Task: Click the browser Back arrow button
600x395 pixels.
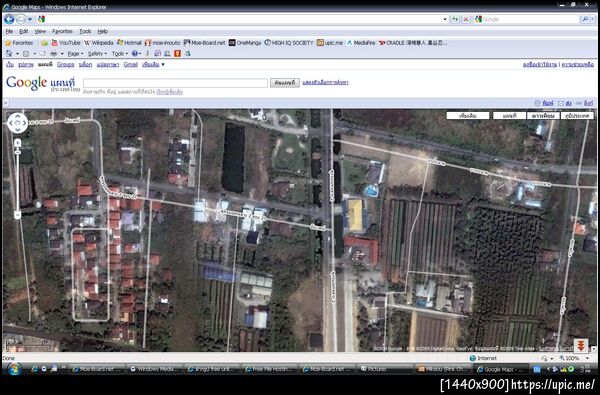Action: 9,19
